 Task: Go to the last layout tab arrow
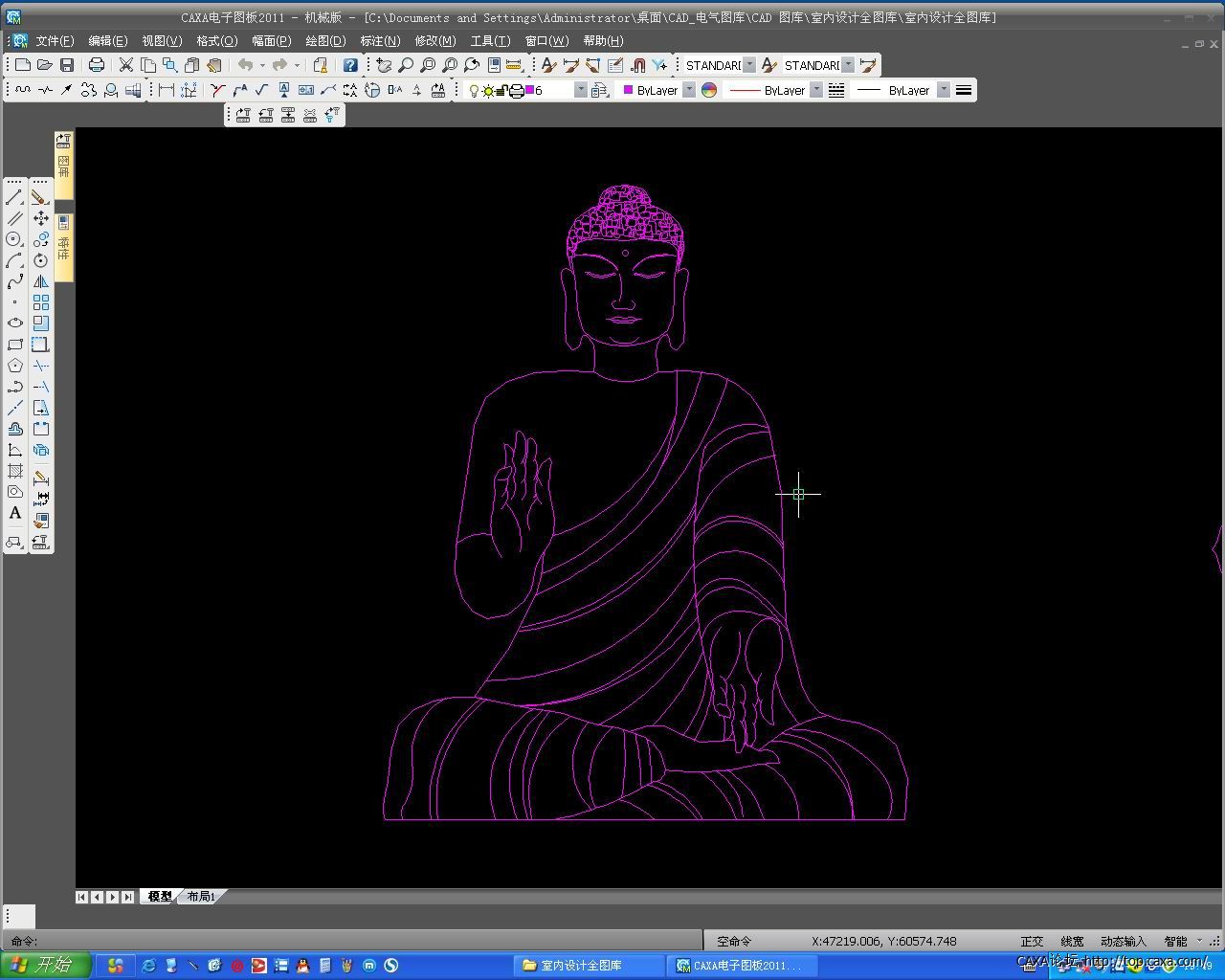pyautogui.click(x=127, y=897)
